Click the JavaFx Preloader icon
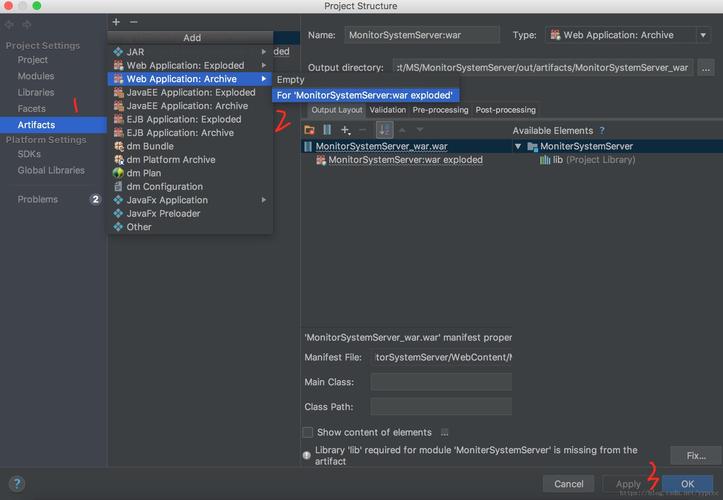Screen dimensions: 723x500 [x=119, y=214]
